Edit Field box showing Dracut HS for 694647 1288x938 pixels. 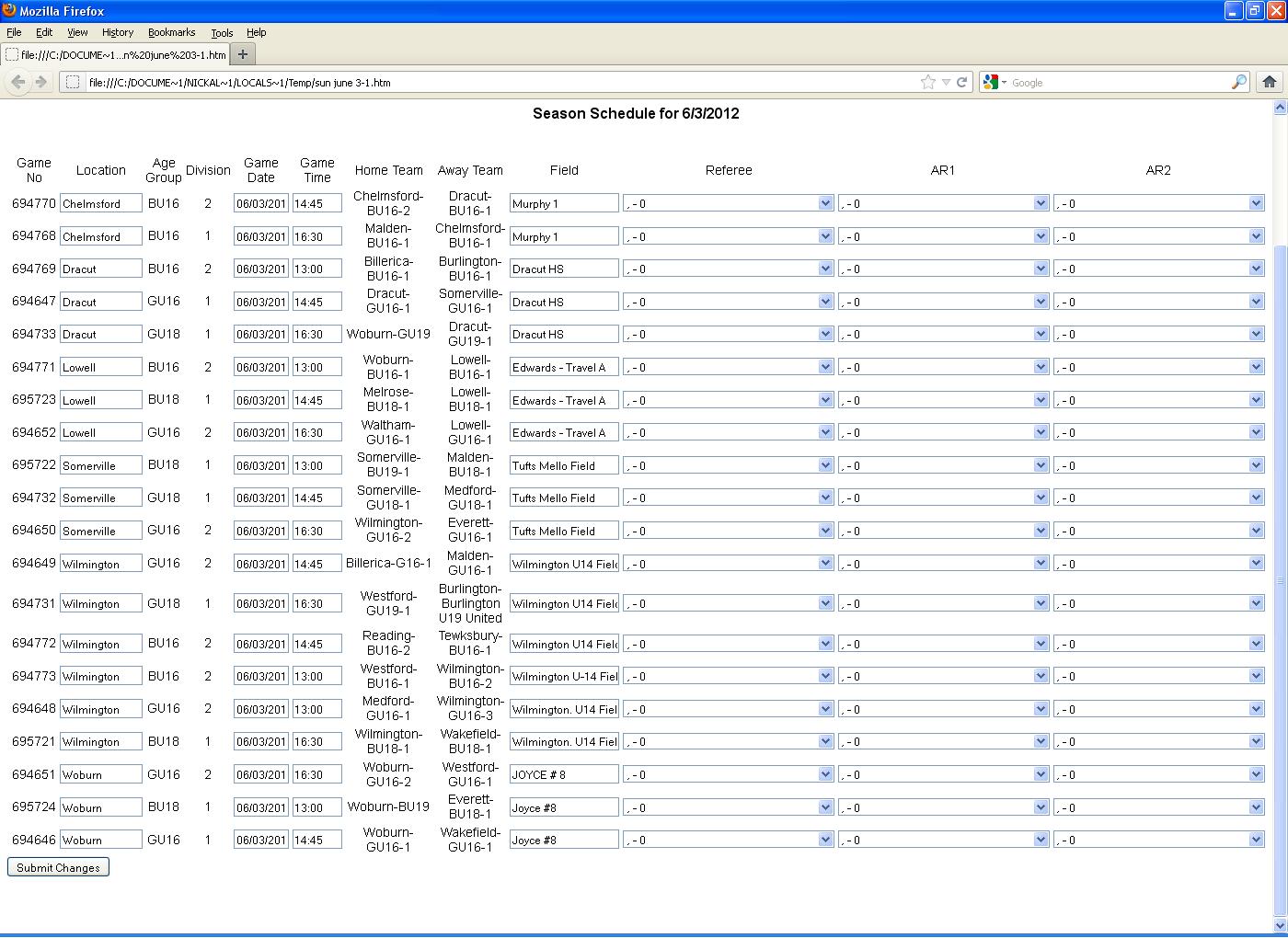pos(564,302)
